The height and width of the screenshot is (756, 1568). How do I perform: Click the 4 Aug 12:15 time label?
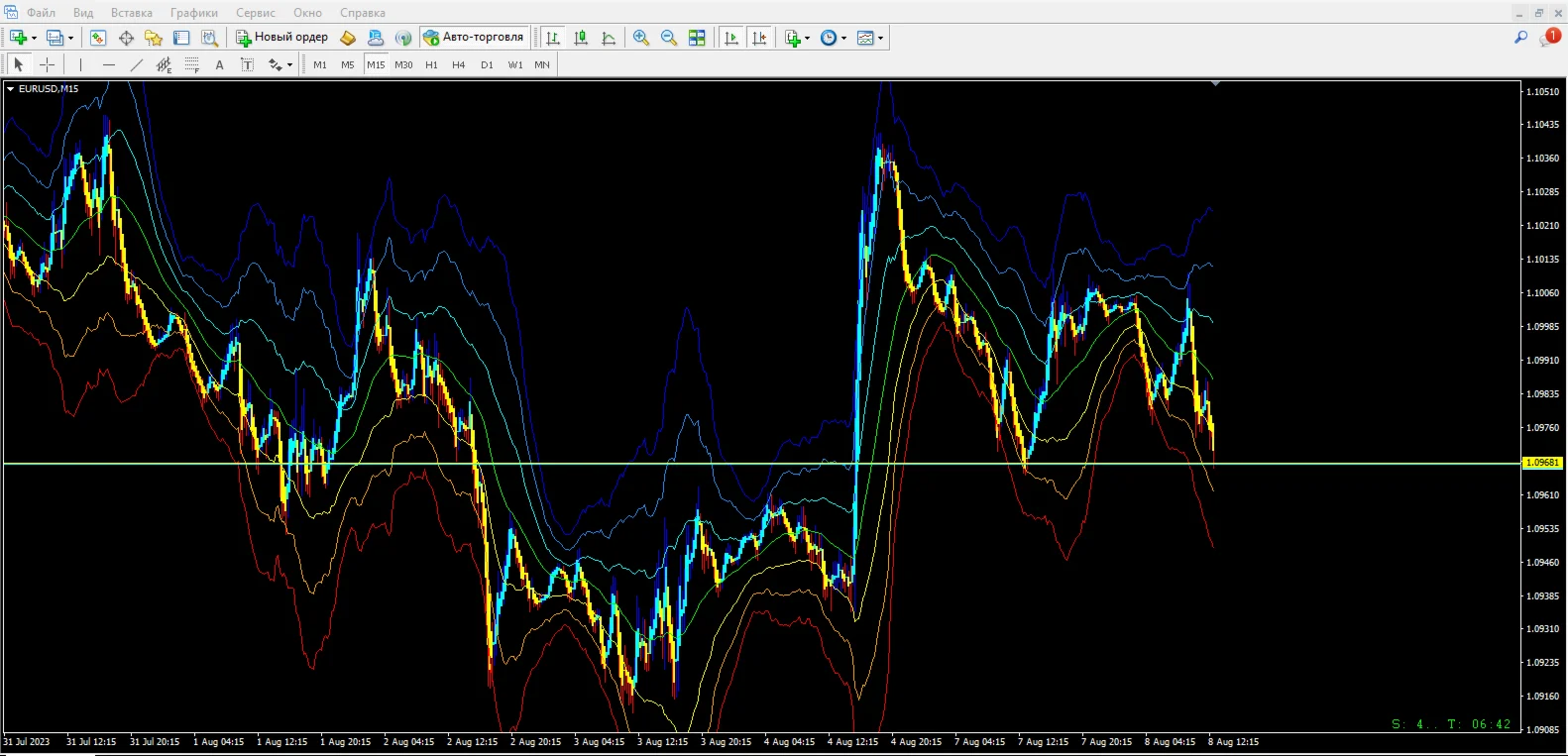(853, 741)
